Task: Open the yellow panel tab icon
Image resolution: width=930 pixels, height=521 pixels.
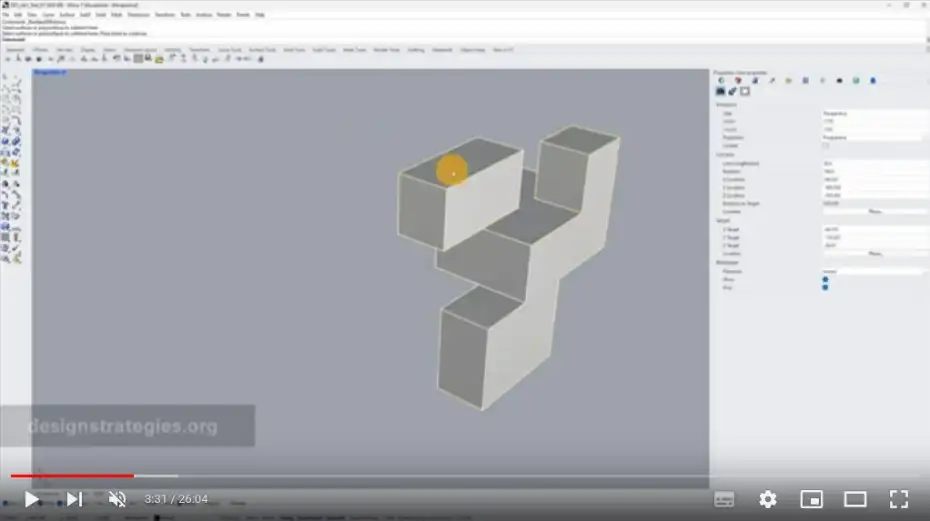Action: pyautogui.click(x=788, y=81)
